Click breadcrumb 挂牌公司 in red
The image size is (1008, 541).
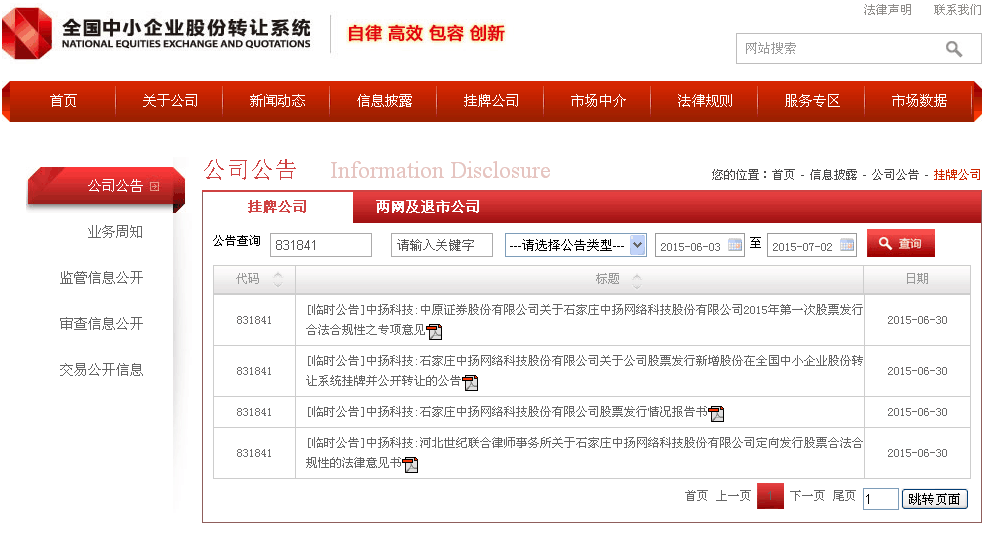tap(957, 175)
